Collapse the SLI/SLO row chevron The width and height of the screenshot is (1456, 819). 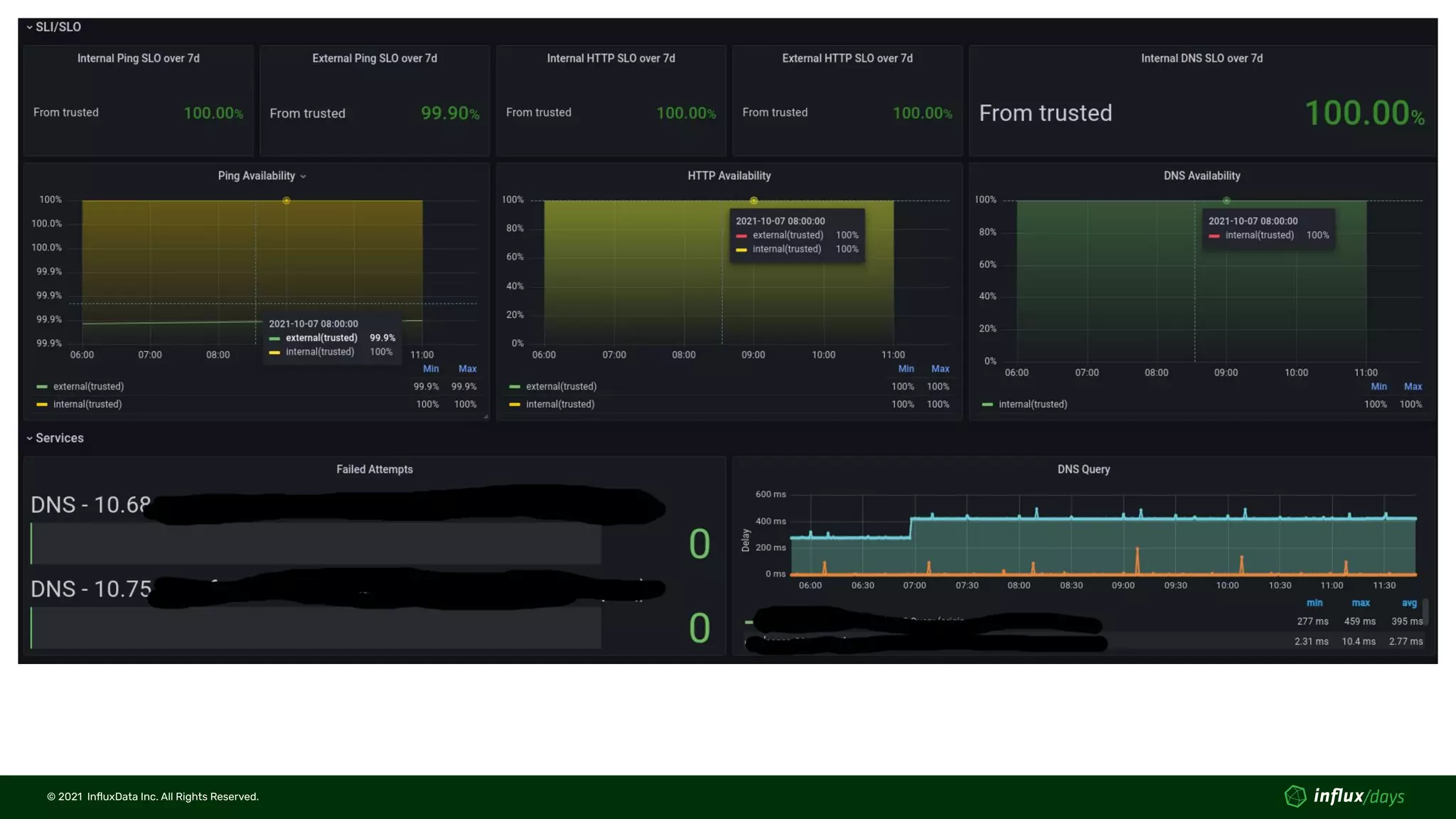point(29,27)
